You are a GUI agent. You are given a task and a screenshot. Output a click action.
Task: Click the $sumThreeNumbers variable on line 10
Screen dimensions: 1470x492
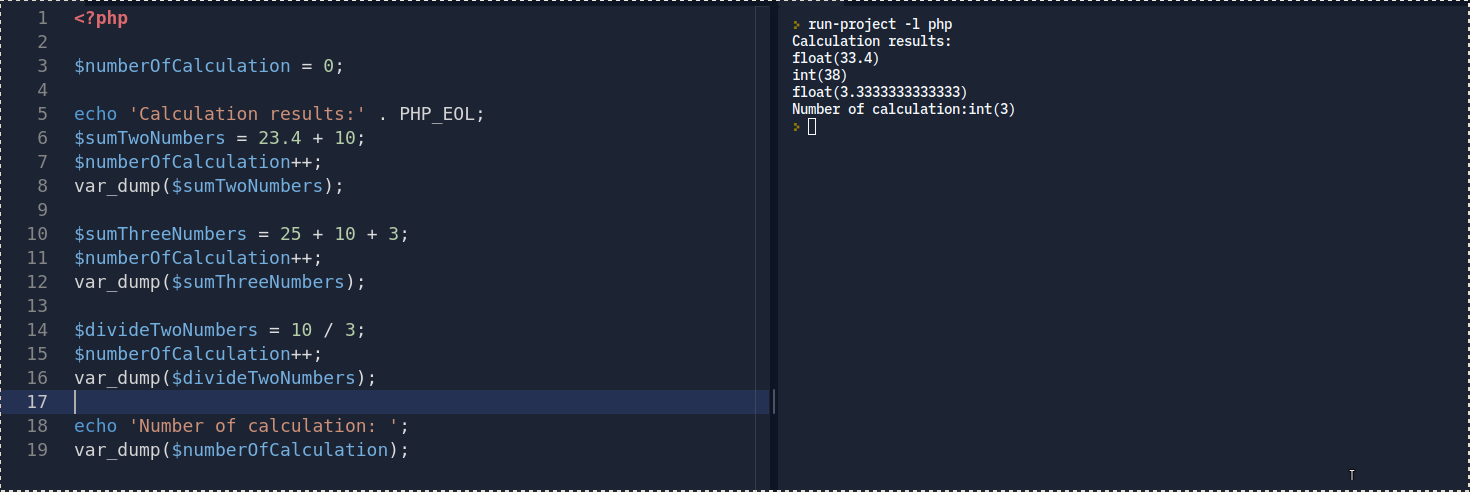click(x=160, y=234)
